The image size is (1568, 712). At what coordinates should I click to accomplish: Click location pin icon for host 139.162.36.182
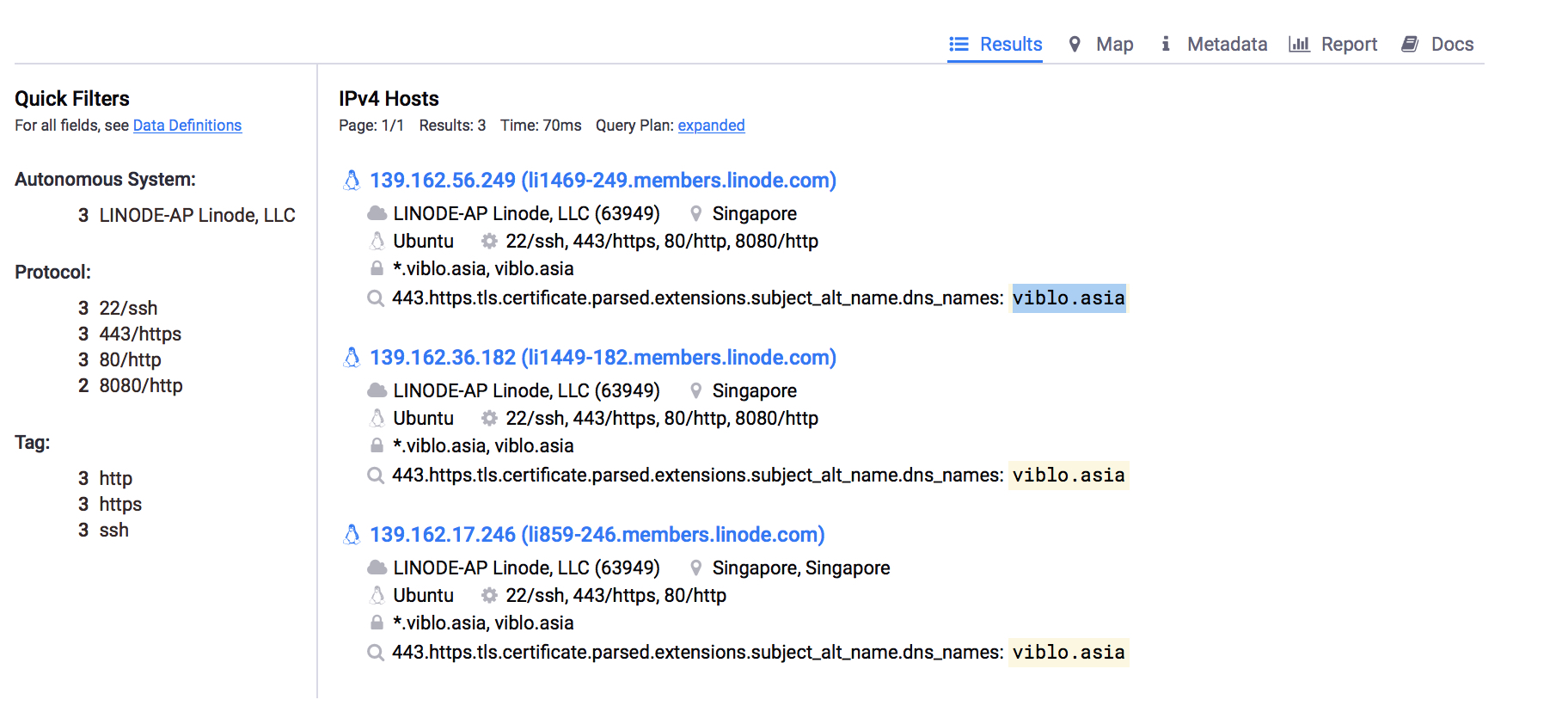(x=696, y=390)
